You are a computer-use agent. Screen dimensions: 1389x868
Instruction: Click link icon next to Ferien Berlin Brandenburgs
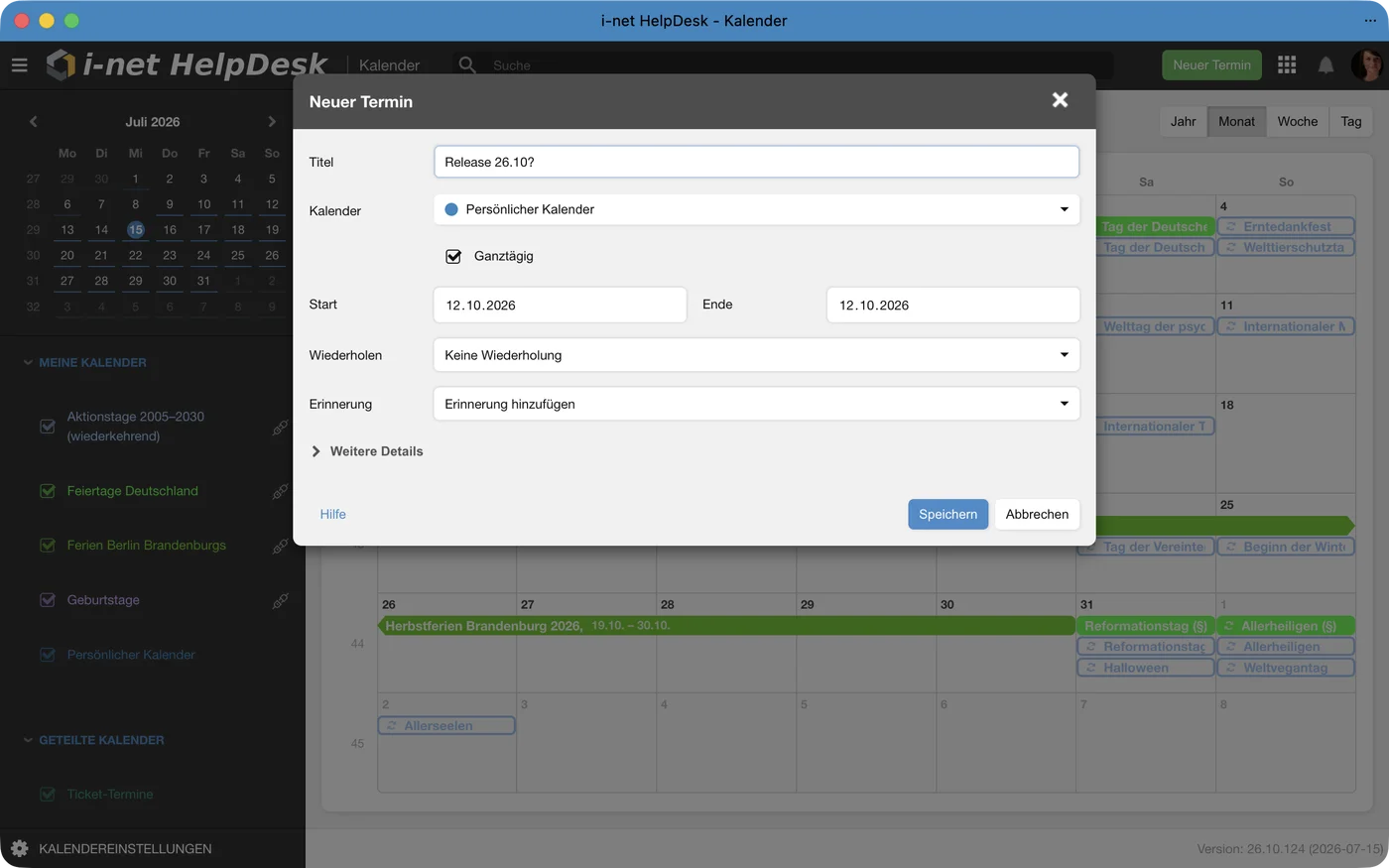click(x=281, y=546)
